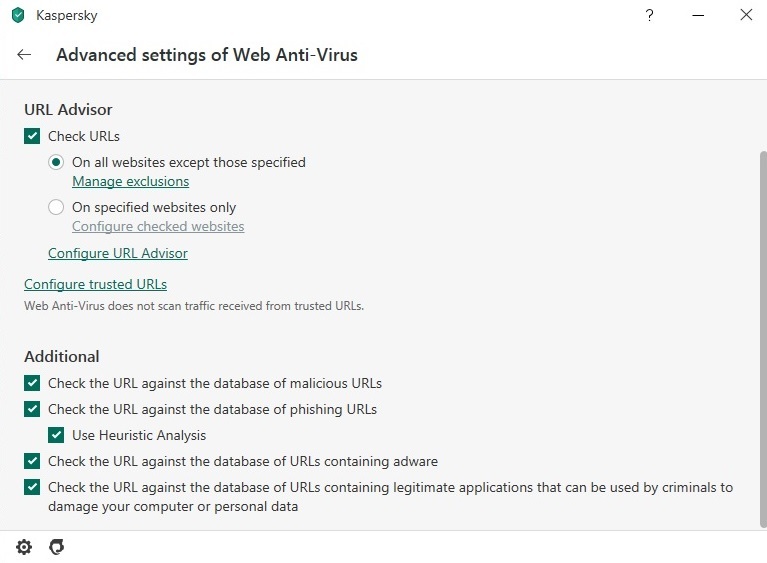Open the Manage exclusions link
The width and height of the screenshot is (767, 563).
click(x=131, y=181)
